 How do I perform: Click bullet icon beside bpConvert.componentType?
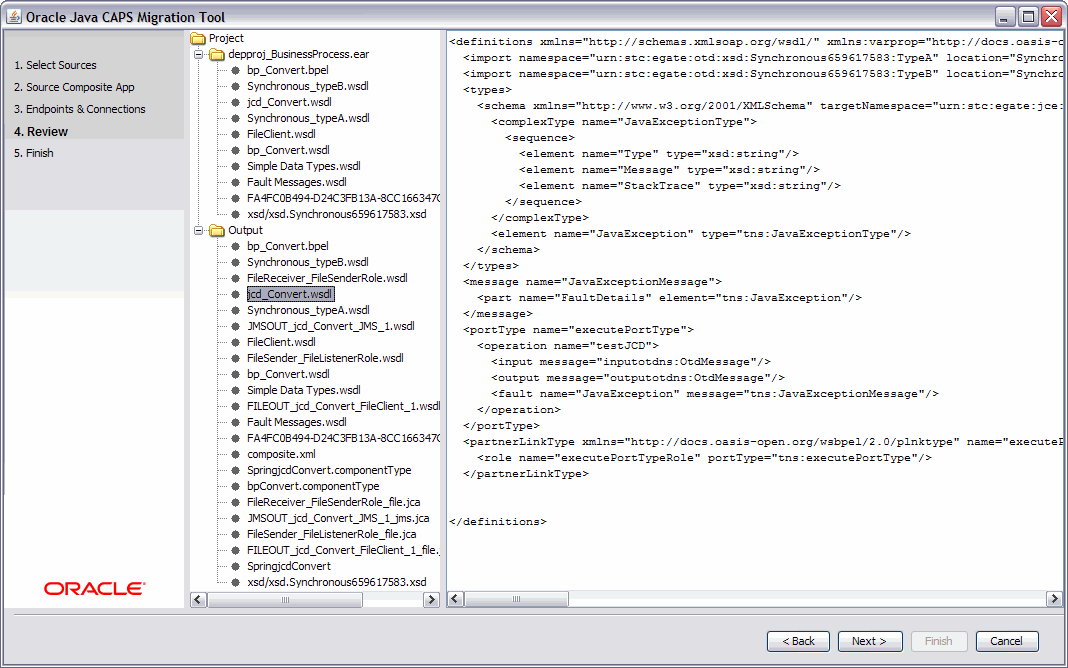[x=235, y=486]
